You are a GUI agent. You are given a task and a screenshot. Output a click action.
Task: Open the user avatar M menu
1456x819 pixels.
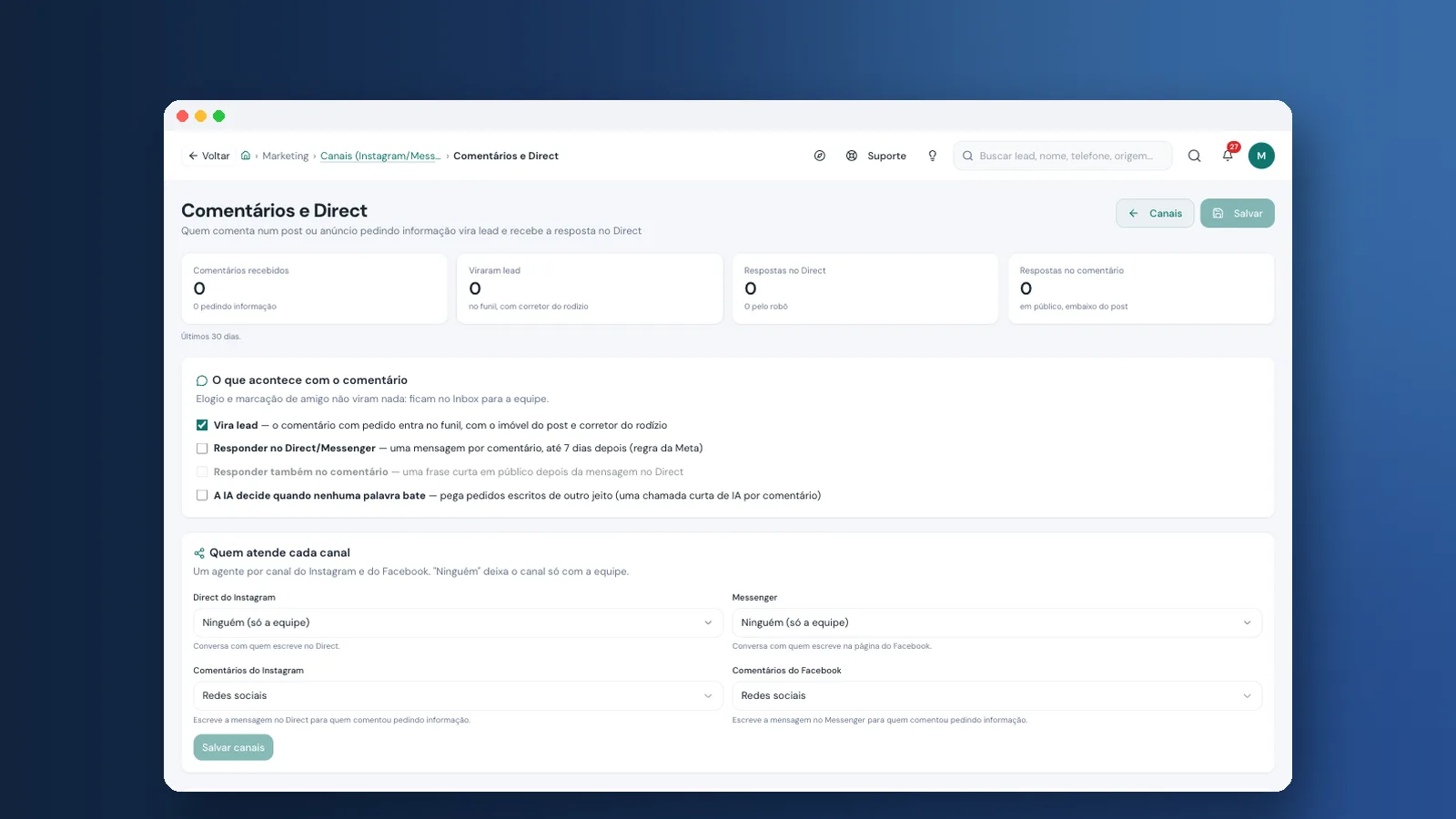tap(1261, 156)
